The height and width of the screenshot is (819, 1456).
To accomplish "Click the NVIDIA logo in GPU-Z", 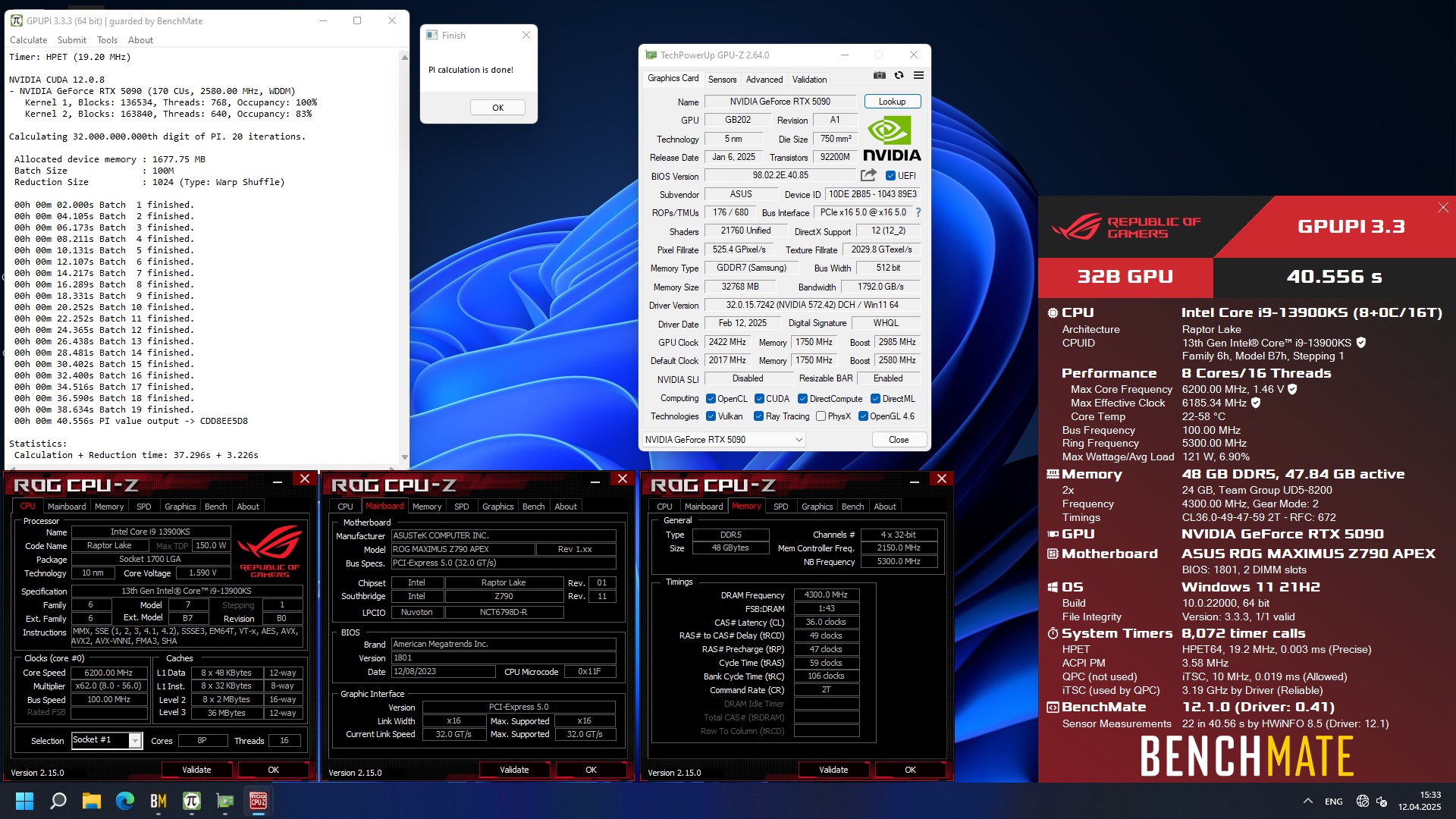I will tap(892, 139).
